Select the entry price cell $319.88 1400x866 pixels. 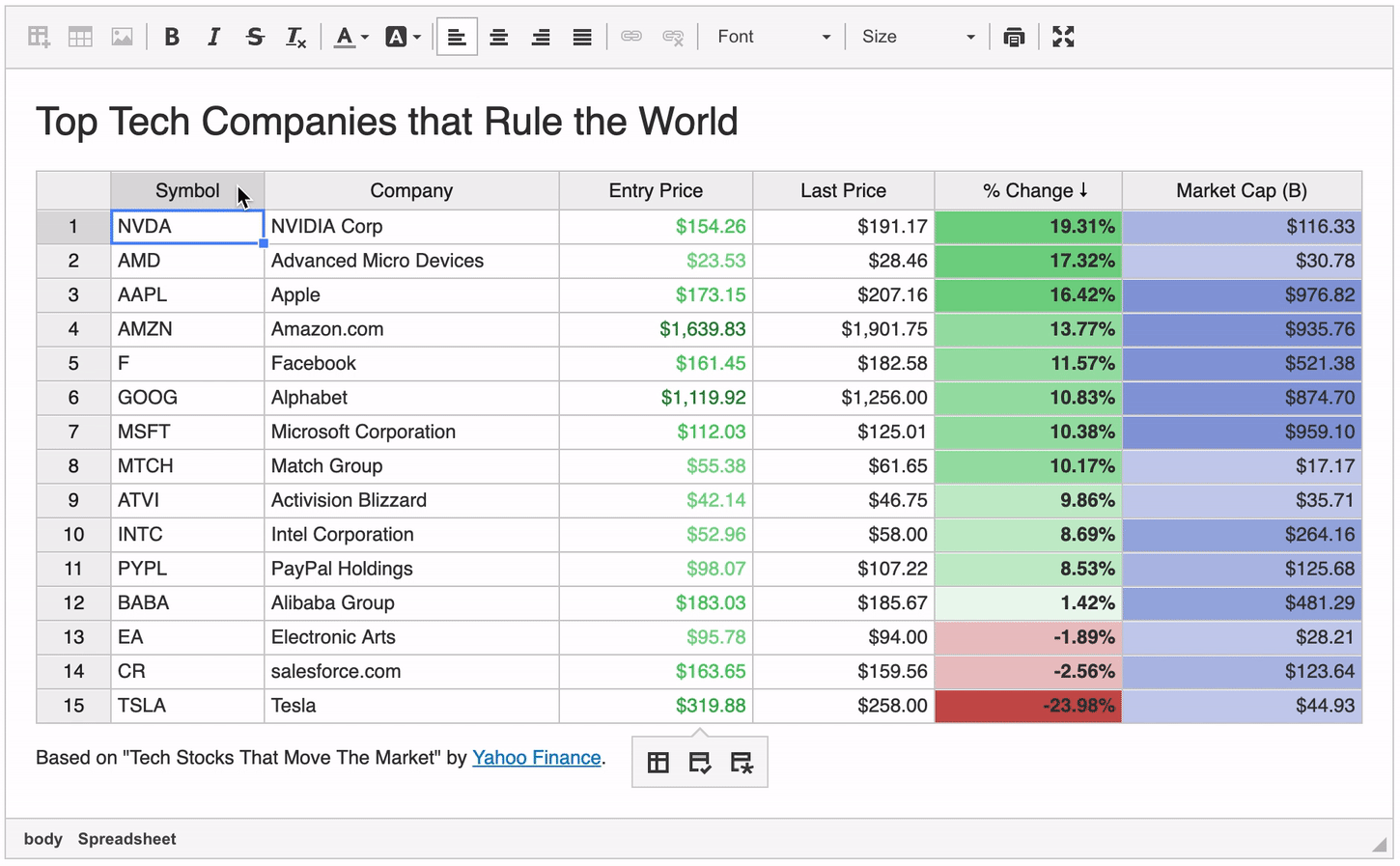[x=656, y=706]
